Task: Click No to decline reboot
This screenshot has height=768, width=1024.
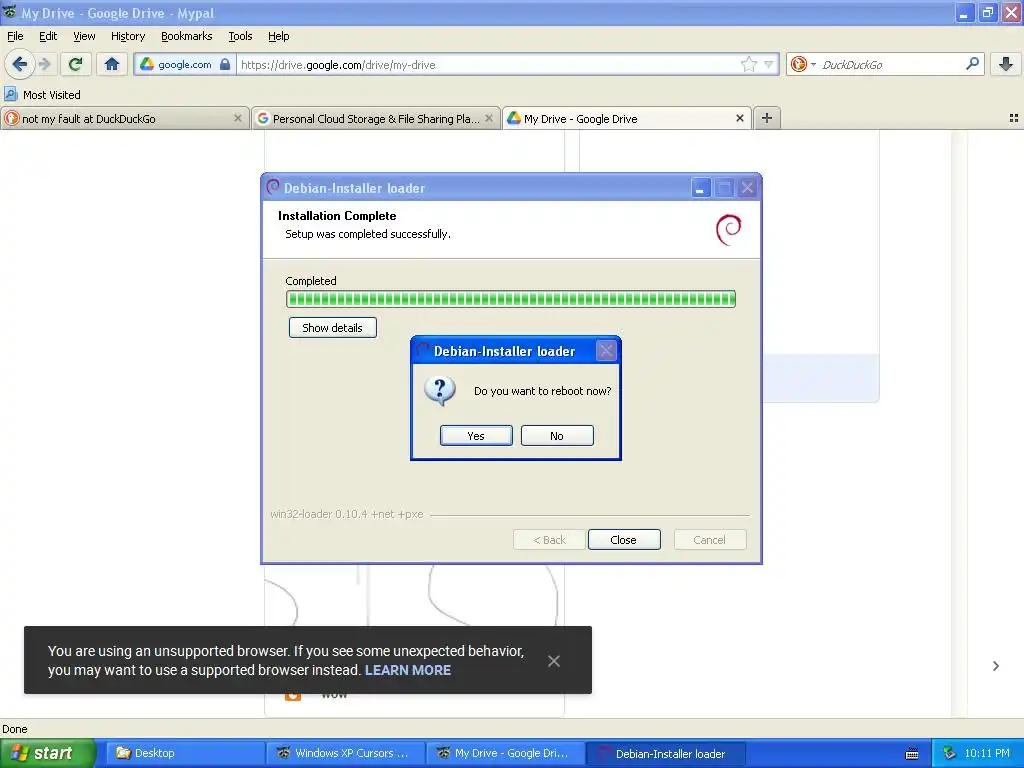Action: [557, 436]
